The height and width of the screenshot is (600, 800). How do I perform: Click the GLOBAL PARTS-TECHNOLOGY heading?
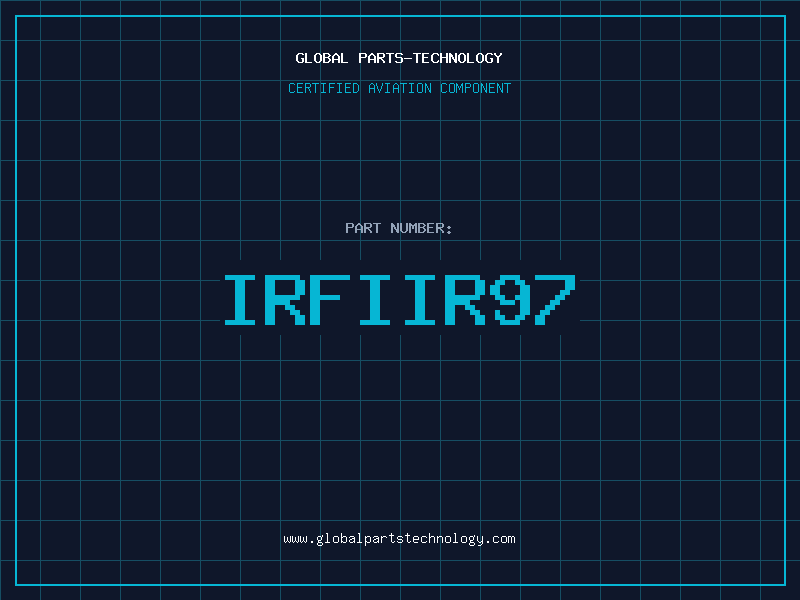[399, 58]
